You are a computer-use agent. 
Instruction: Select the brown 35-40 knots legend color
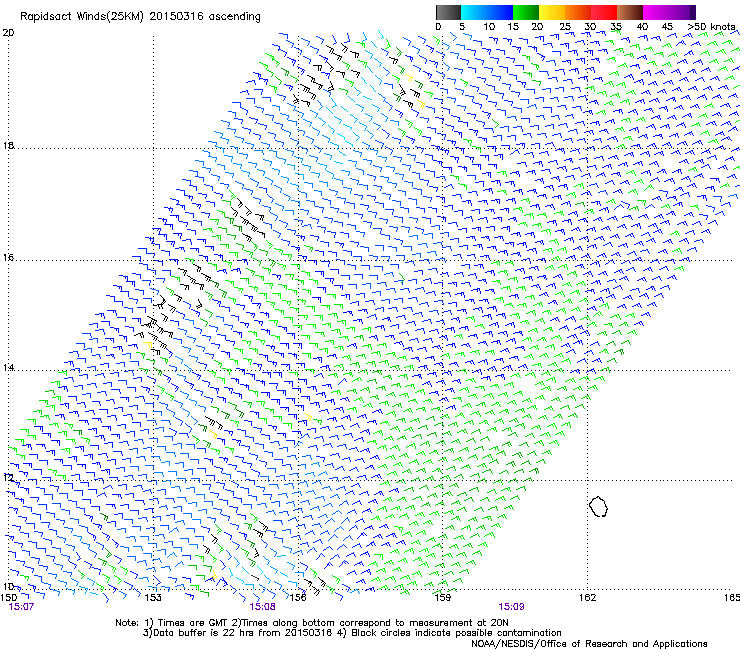click(x=630, y=12)
